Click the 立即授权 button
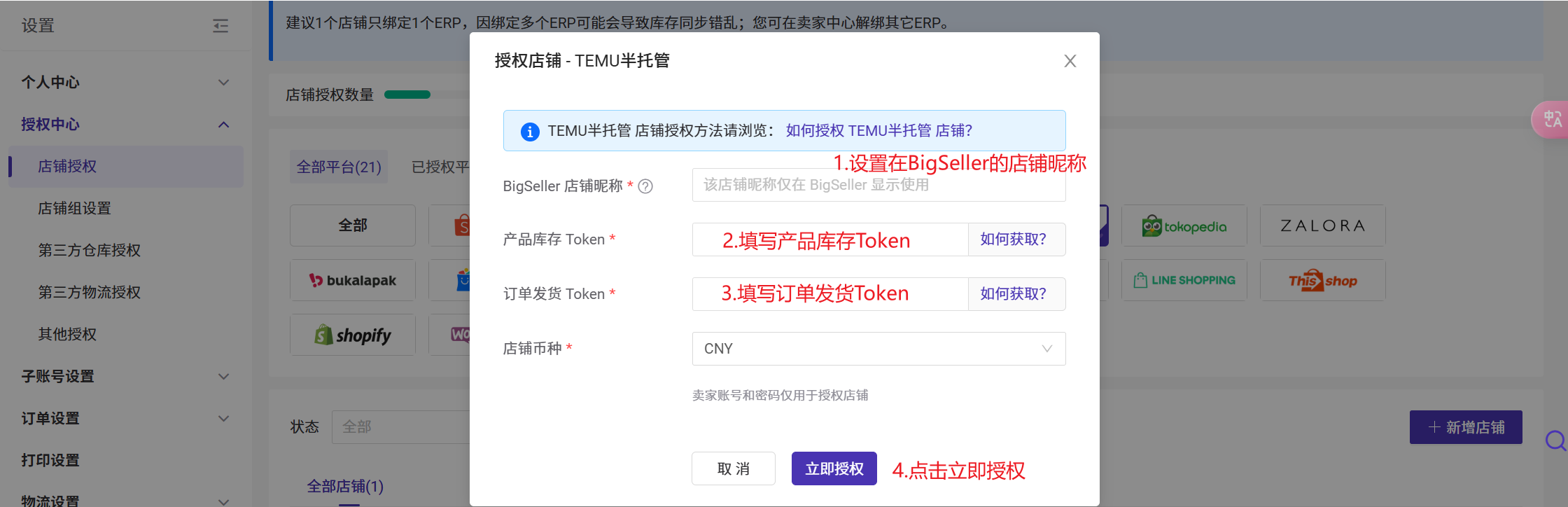This screenshot has width=1568, height=507. [x=834, y=468]
